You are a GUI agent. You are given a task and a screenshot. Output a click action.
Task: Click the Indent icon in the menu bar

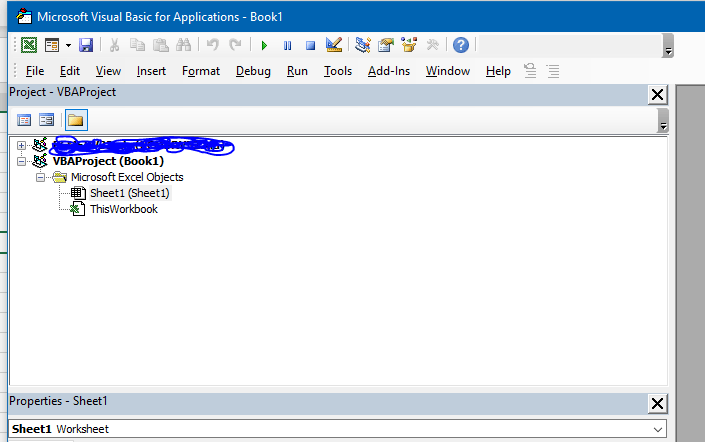pos(553,71)
